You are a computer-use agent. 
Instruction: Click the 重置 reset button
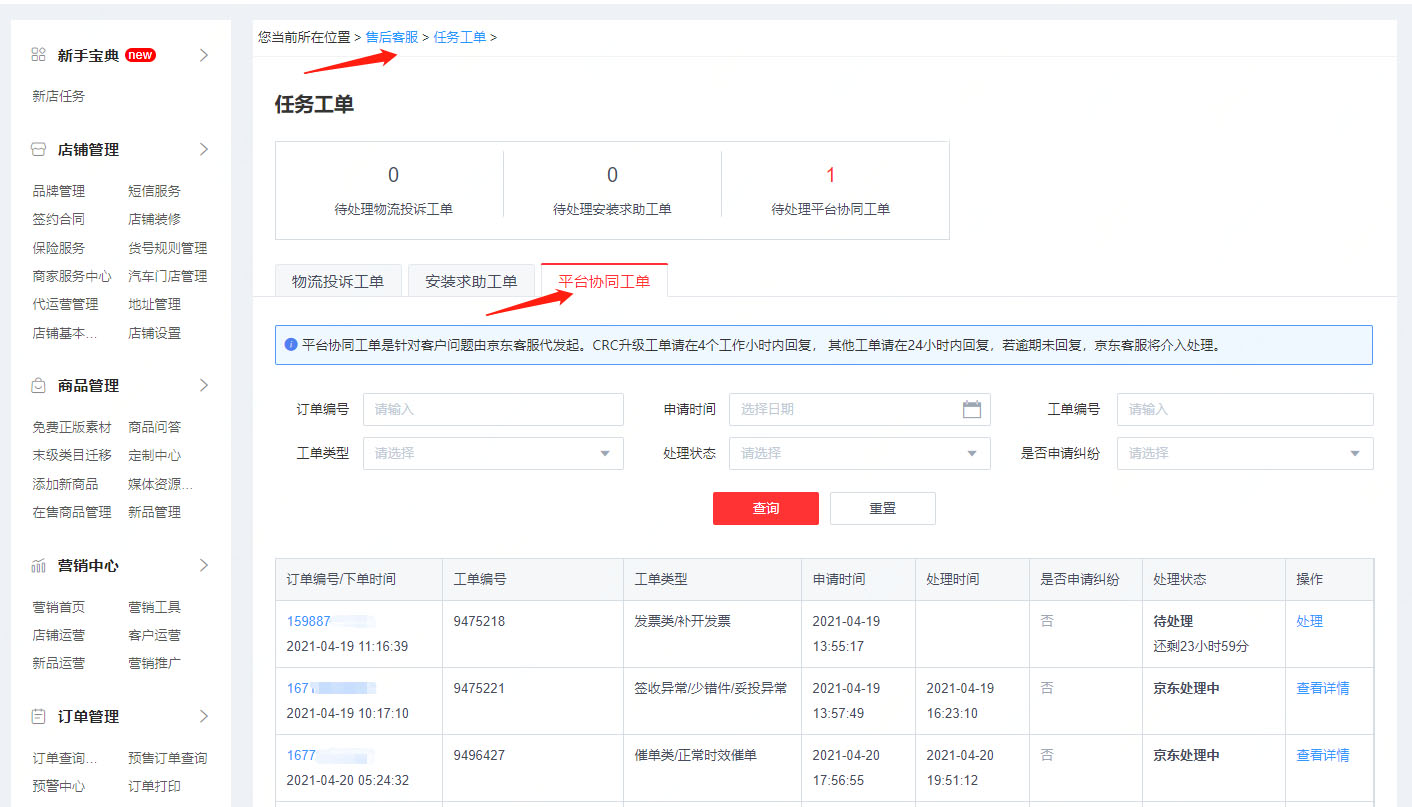[x=882, y=508]
